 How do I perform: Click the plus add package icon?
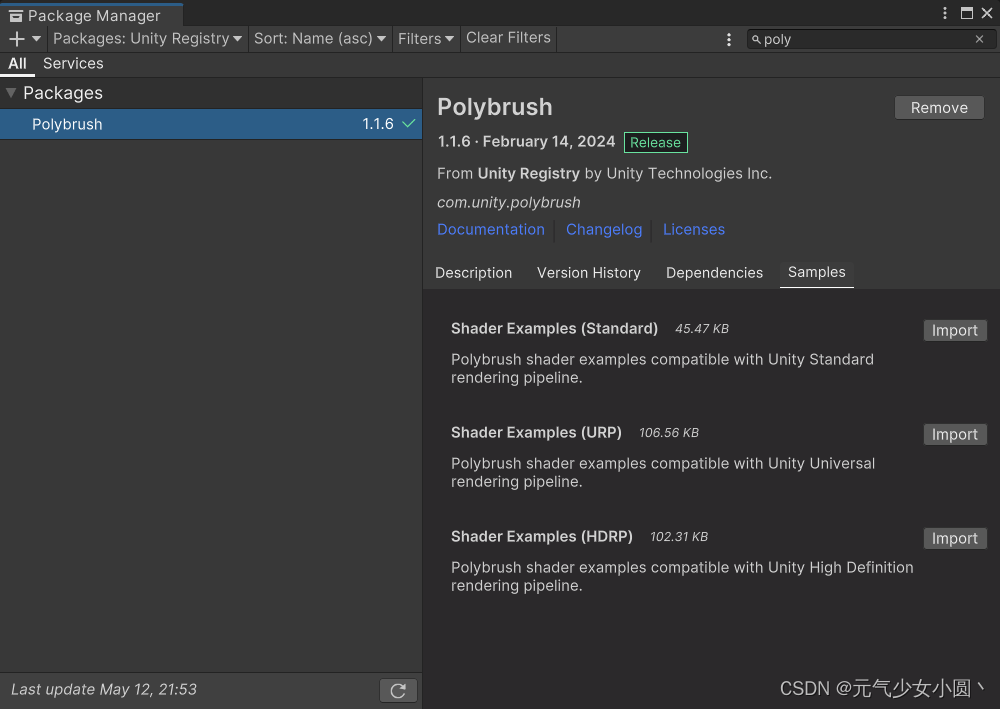click(x=17, y=39)
